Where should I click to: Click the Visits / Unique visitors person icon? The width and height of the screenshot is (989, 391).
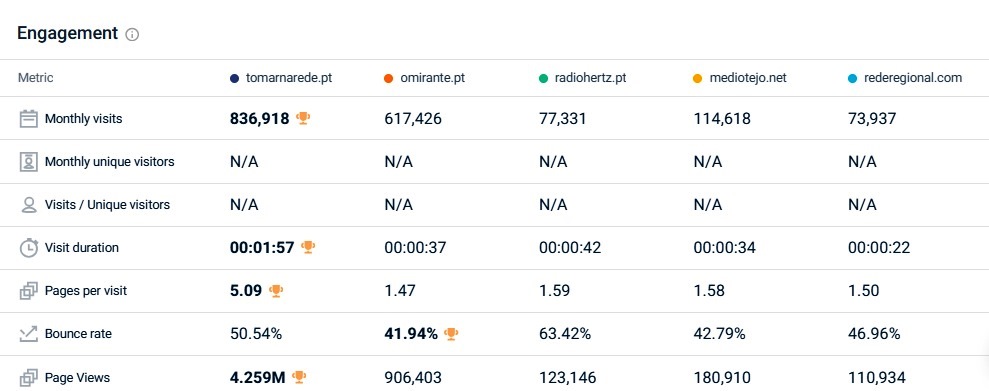point(29,205)
